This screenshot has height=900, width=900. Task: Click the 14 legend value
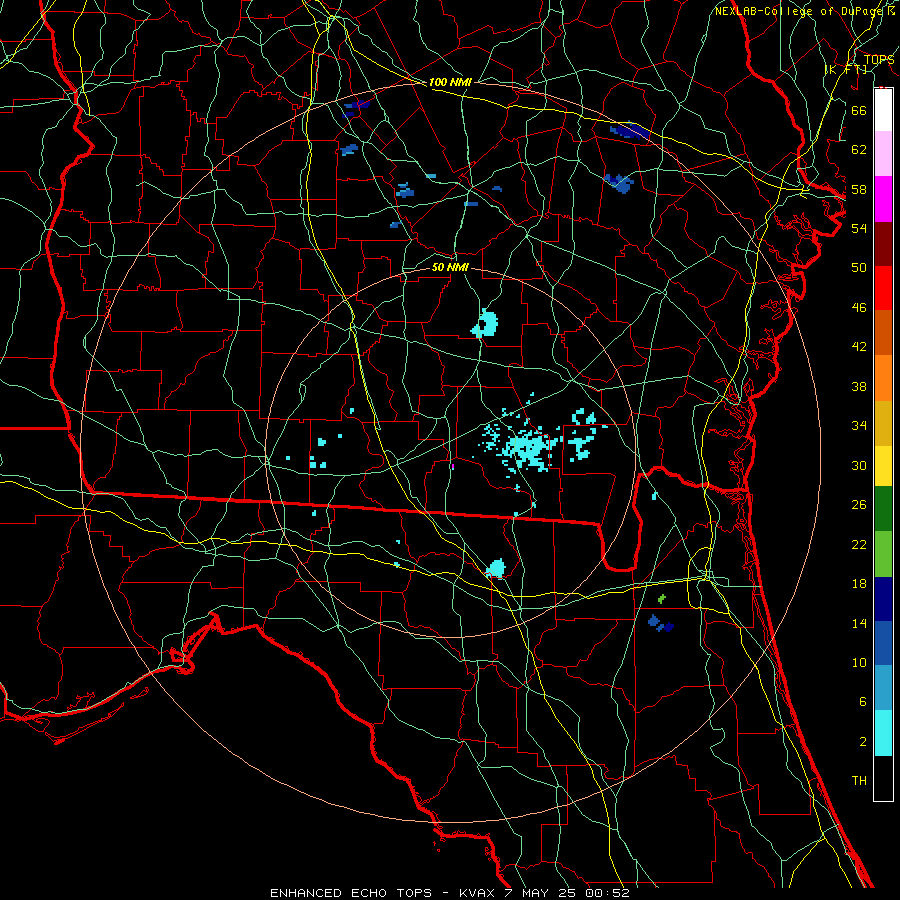pos(859,623)
